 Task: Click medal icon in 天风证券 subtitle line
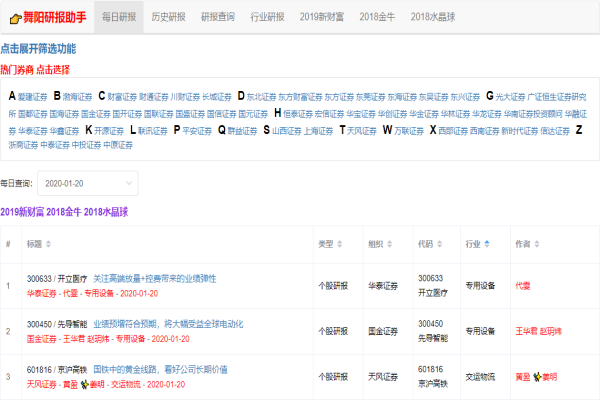[85, 384]
